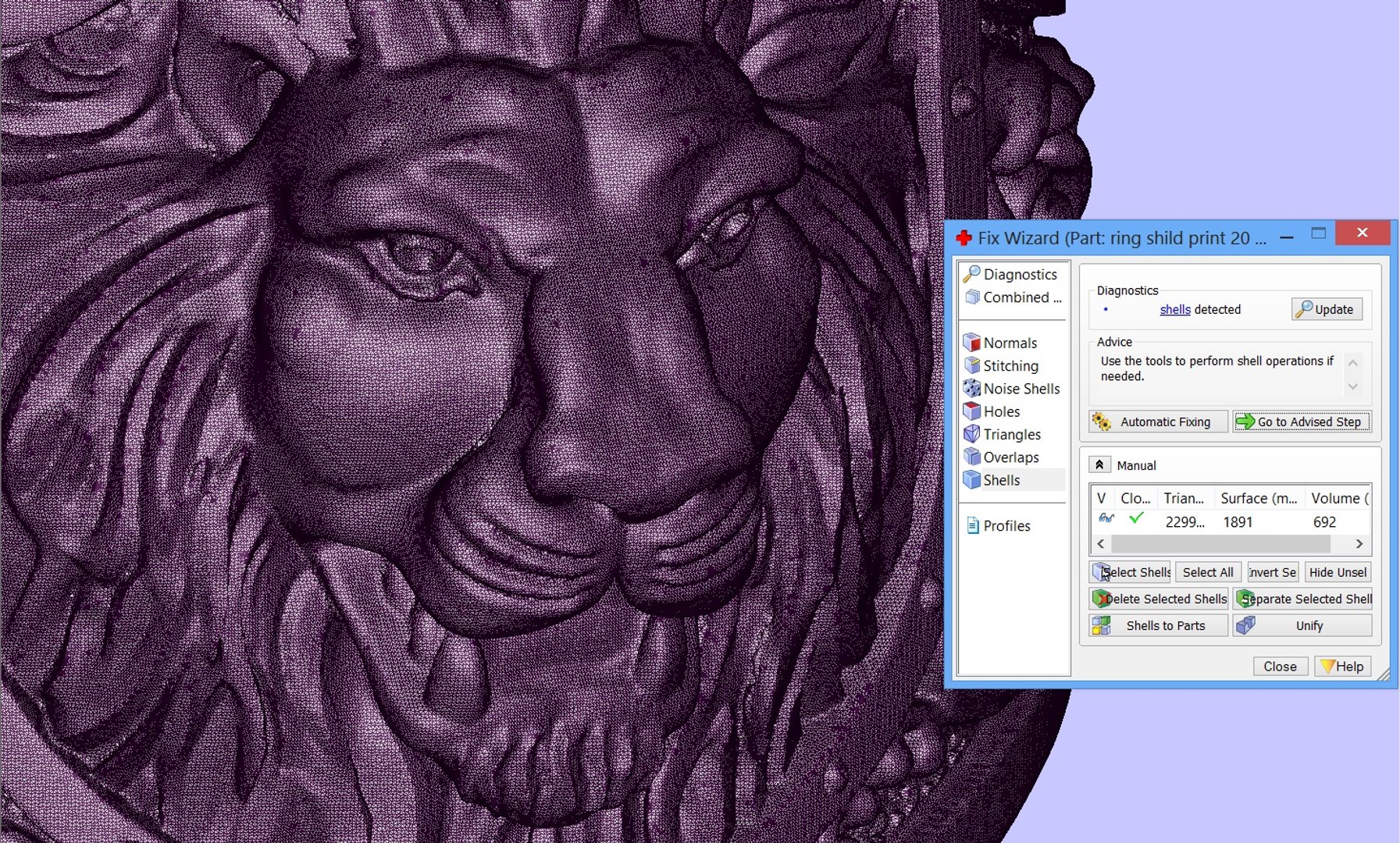This screenshot has height=843, width=1400.
Task: Click the Update diagnostics button
Action: tap(1327, 309)
